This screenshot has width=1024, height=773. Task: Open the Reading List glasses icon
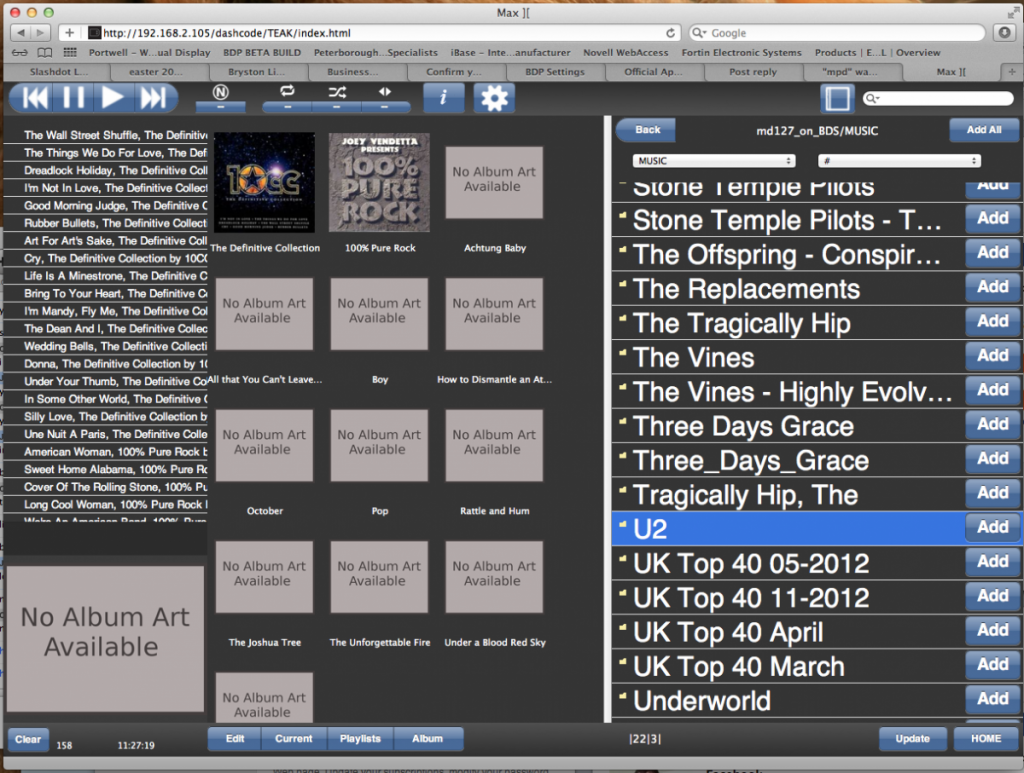coord(20,52)
